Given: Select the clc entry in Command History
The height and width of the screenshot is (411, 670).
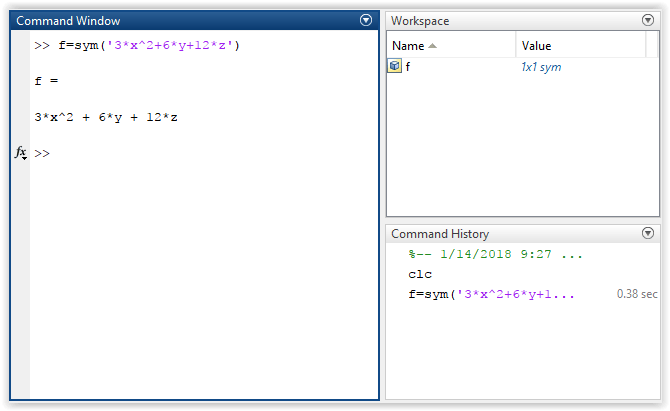Looking at the screenshot, I should pyautogui.click(x=420, y=274).
